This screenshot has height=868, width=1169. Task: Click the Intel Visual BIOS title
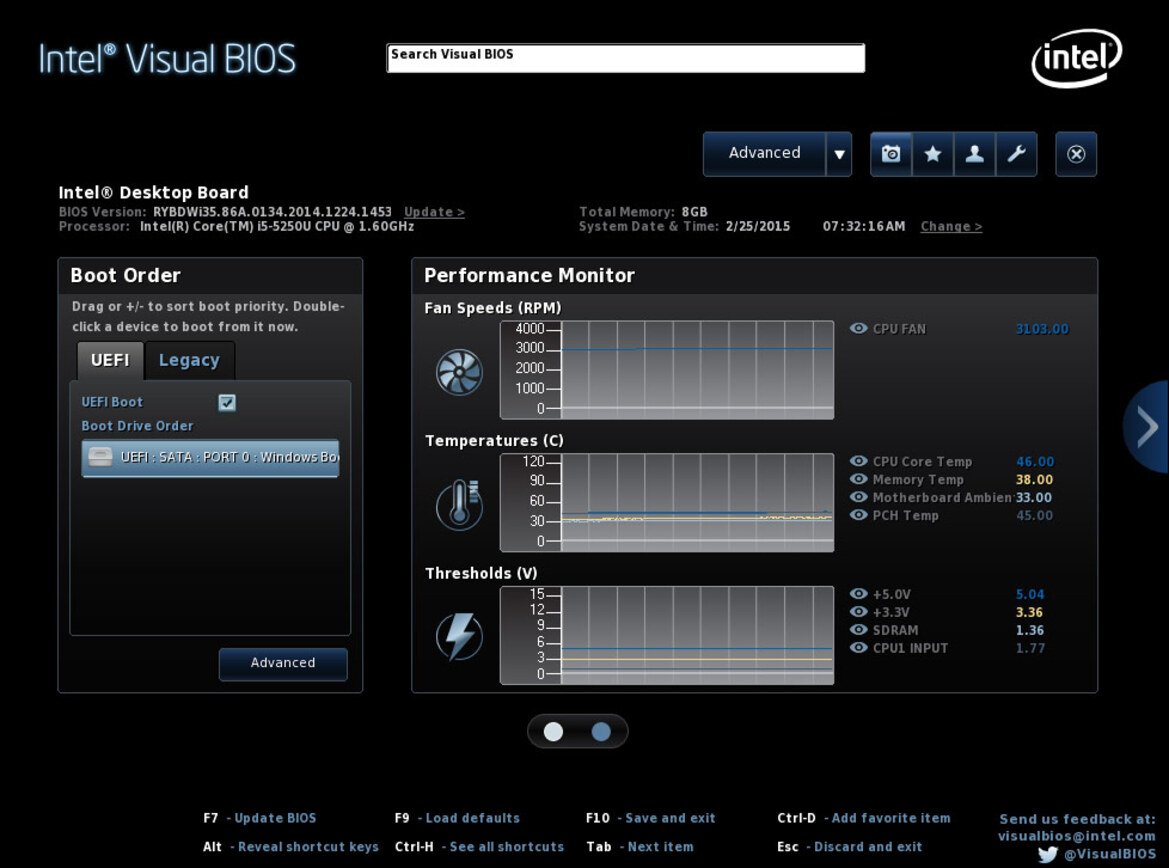click(x=167, y=59)
